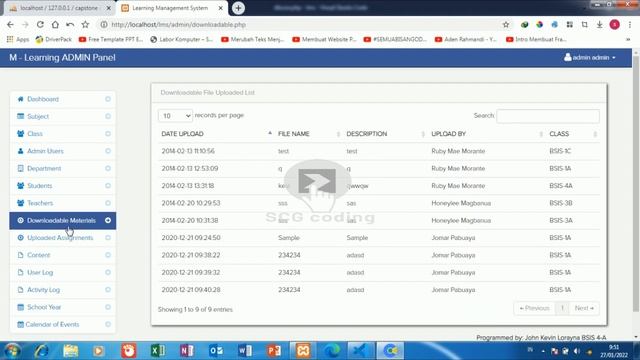
Task: Click the circle arrow icon beside Activity Log
Action: point(108,290)
